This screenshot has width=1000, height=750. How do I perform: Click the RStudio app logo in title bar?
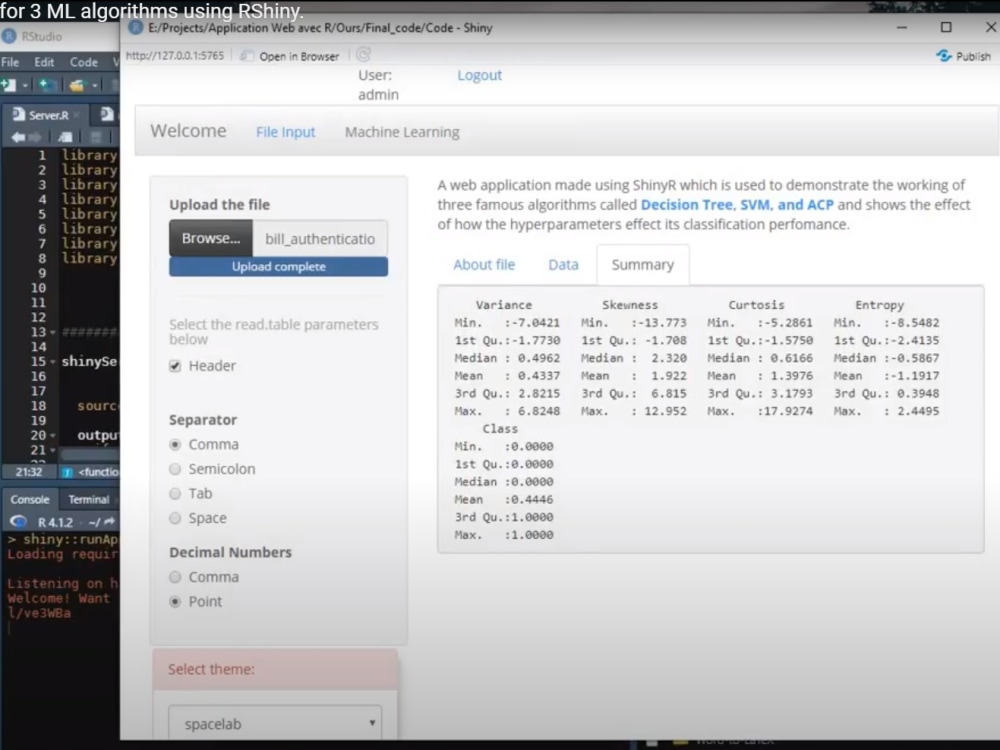pos(9,36)
